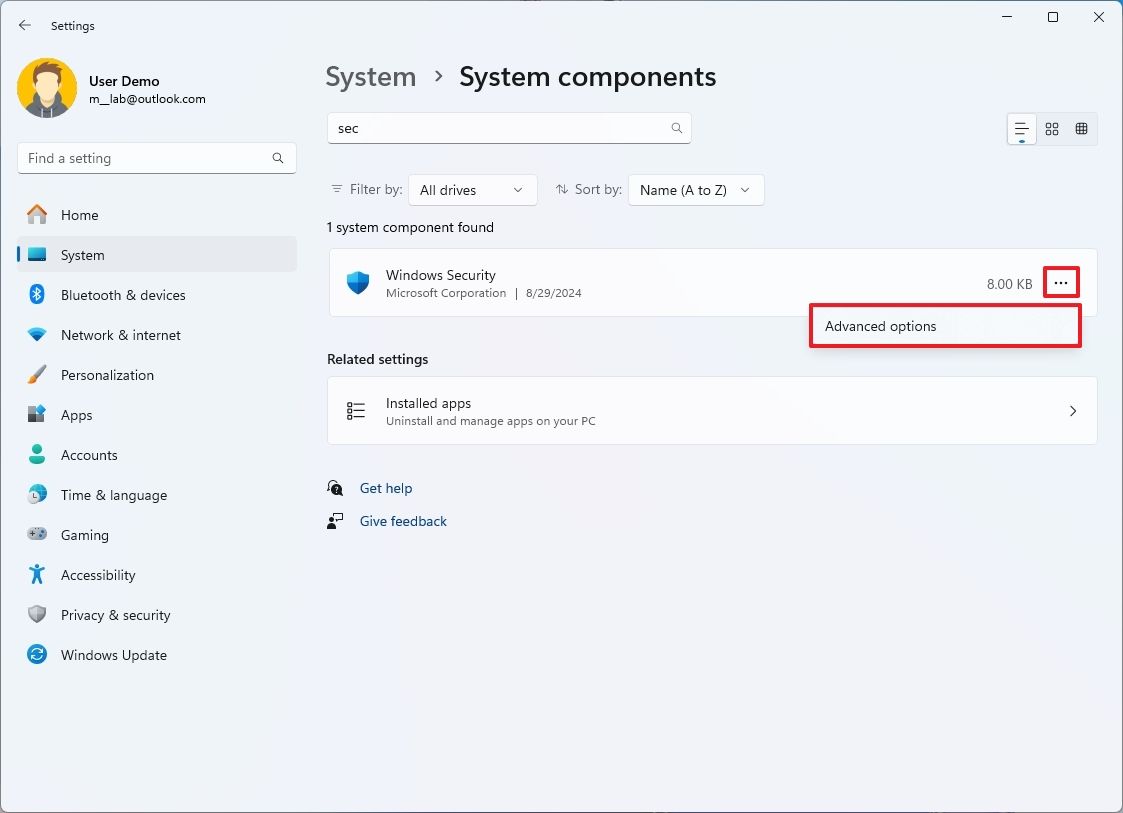The image size is (1123, 813).
Task: Switch to table view layout
Action: (x=1081, y=128)
